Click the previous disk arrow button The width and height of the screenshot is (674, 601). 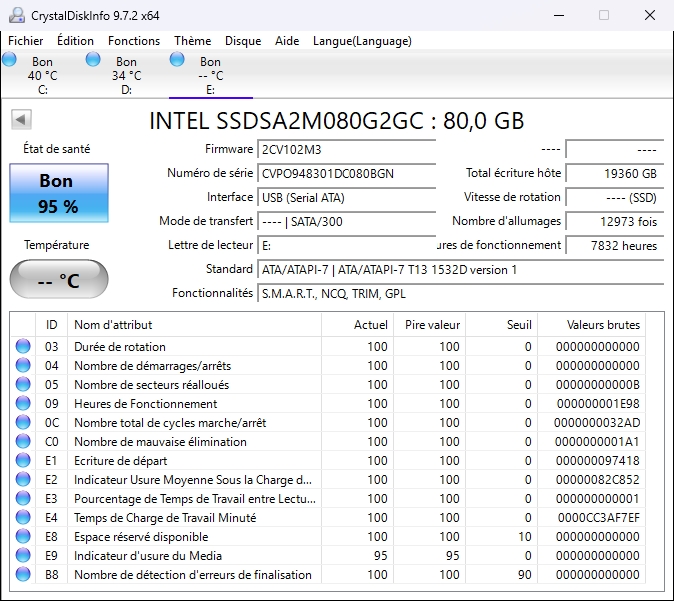click(x=20, y=120)
